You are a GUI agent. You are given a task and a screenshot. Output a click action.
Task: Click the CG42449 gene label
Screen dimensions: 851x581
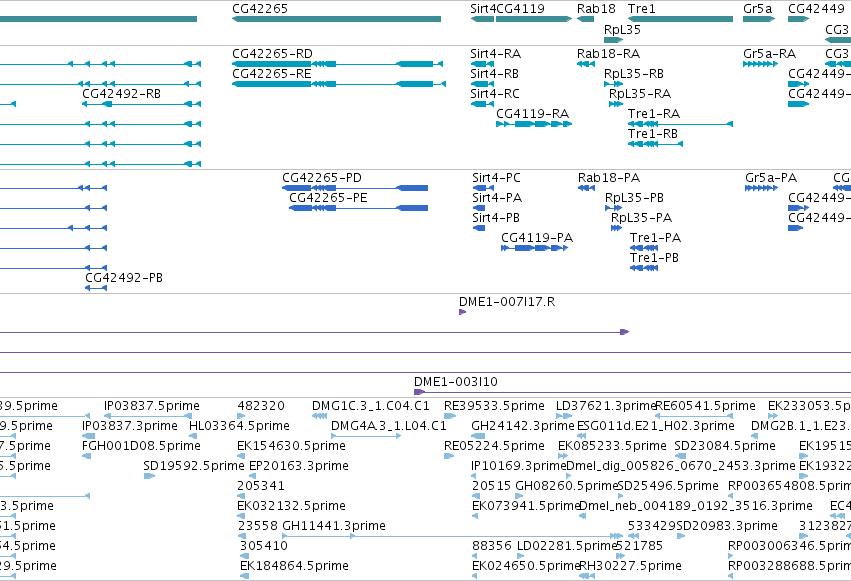click(x=816, y=9)
